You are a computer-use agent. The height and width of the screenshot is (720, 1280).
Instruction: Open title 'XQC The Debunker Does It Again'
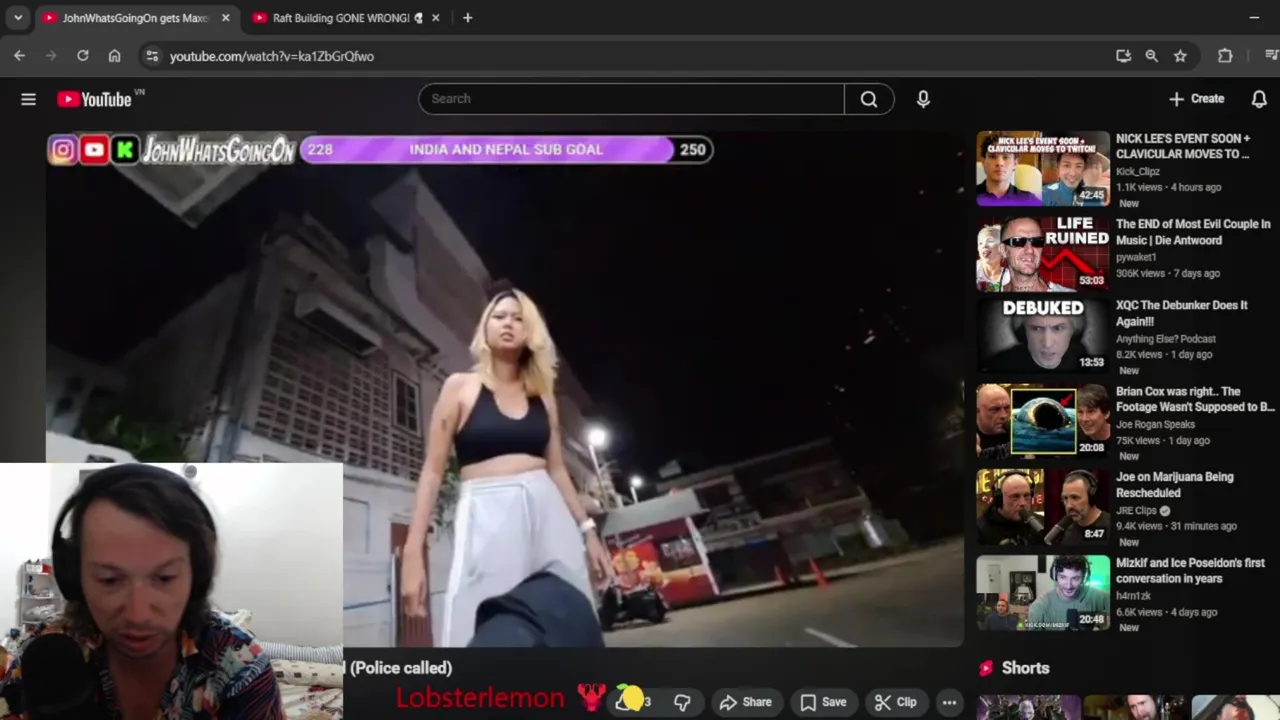(x=1182, y=313)
